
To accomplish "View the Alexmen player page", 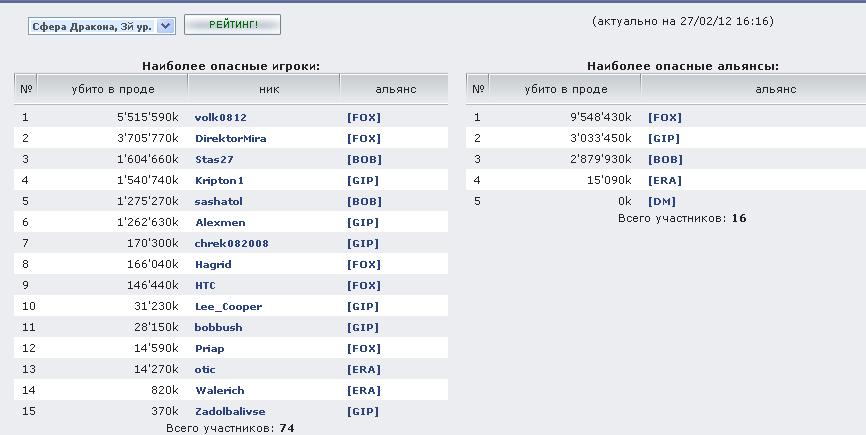I will [x=219, y=222].
